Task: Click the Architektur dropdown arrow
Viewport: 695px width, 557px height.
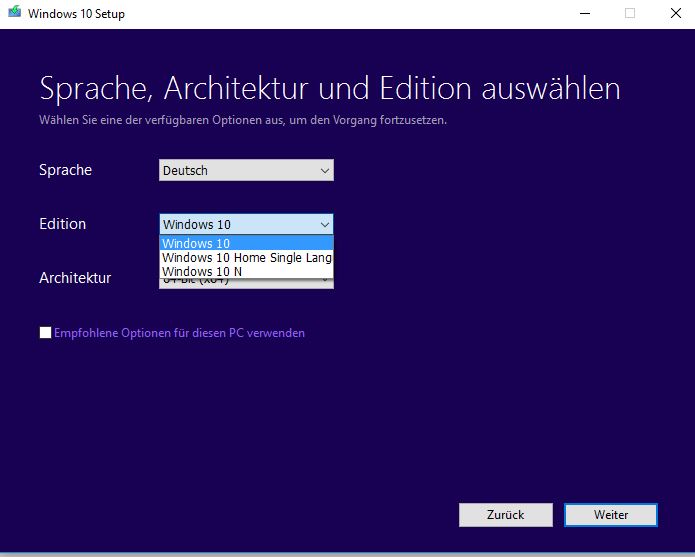Action: pos(325,281)
